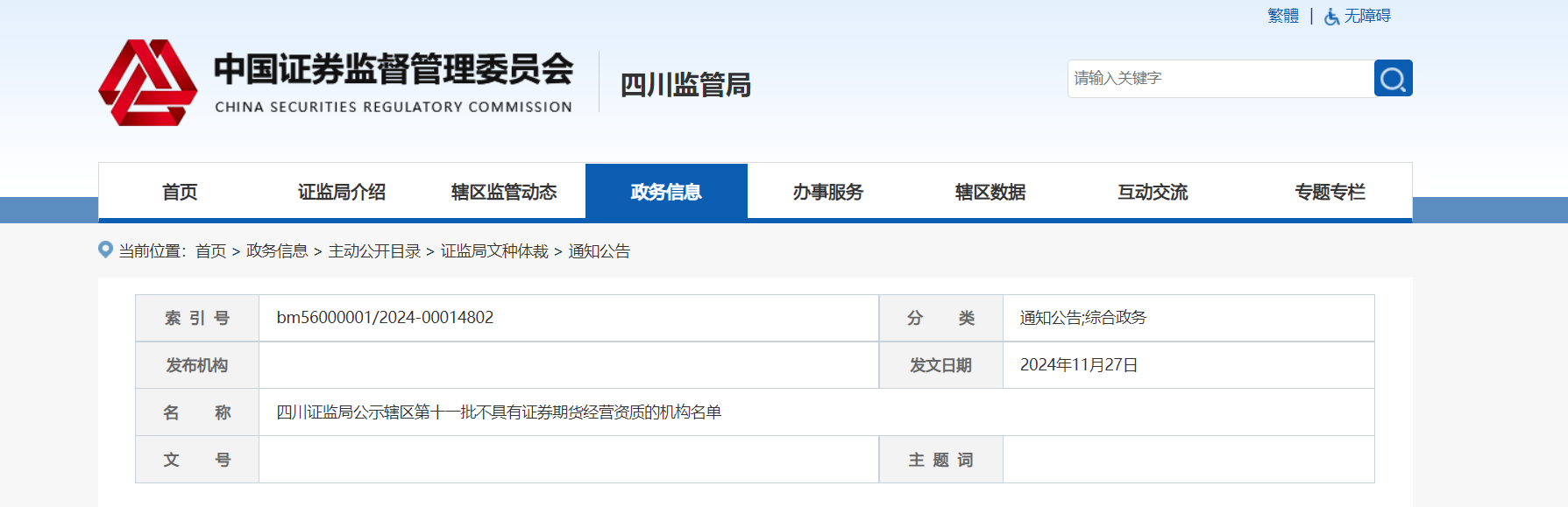Select the 政务信息 navigation tab

coord(666,192)
